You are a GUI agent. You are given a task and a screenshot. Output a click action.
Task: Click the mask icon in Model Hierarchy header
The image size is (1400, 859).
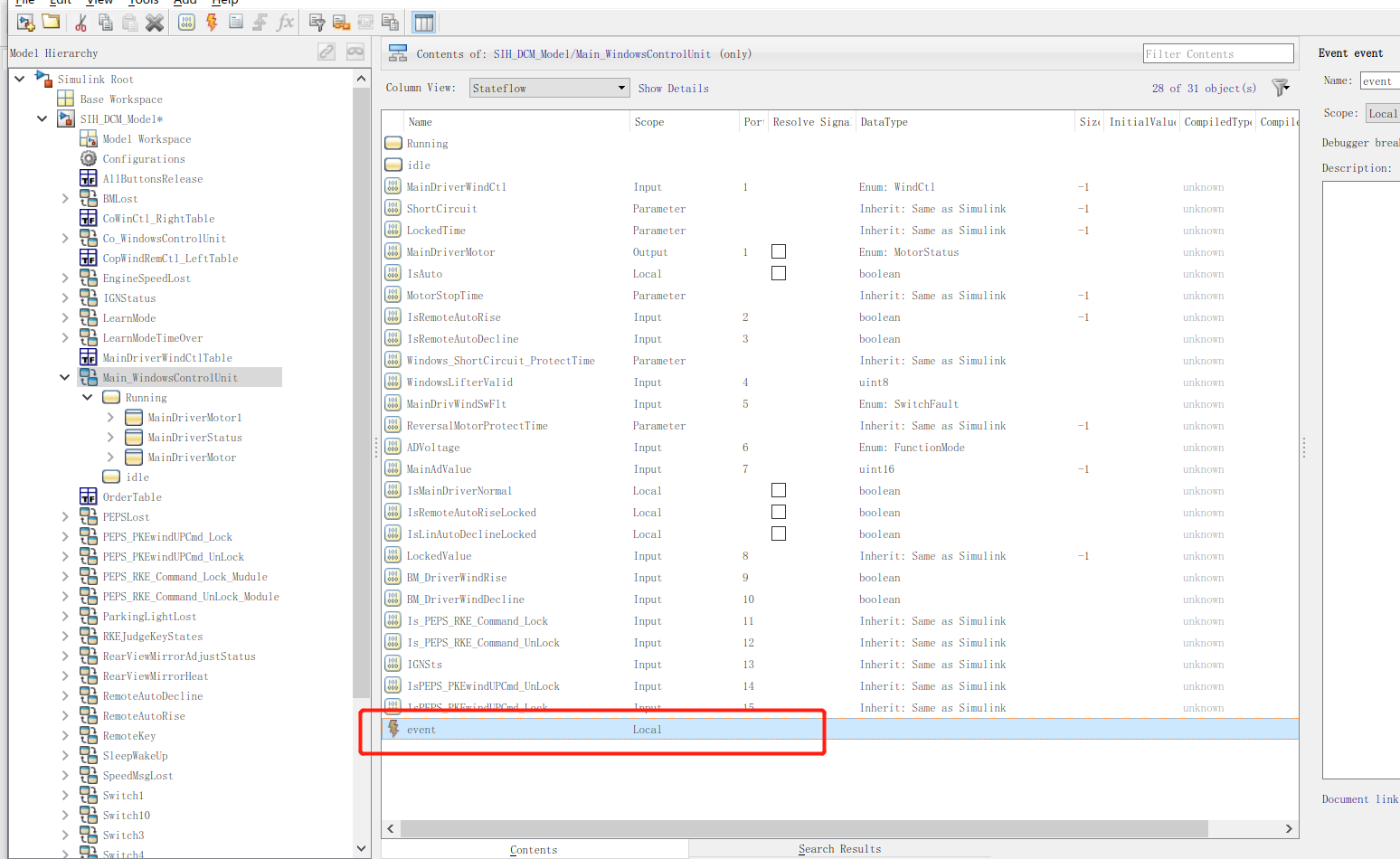click(x=355, y=52)
